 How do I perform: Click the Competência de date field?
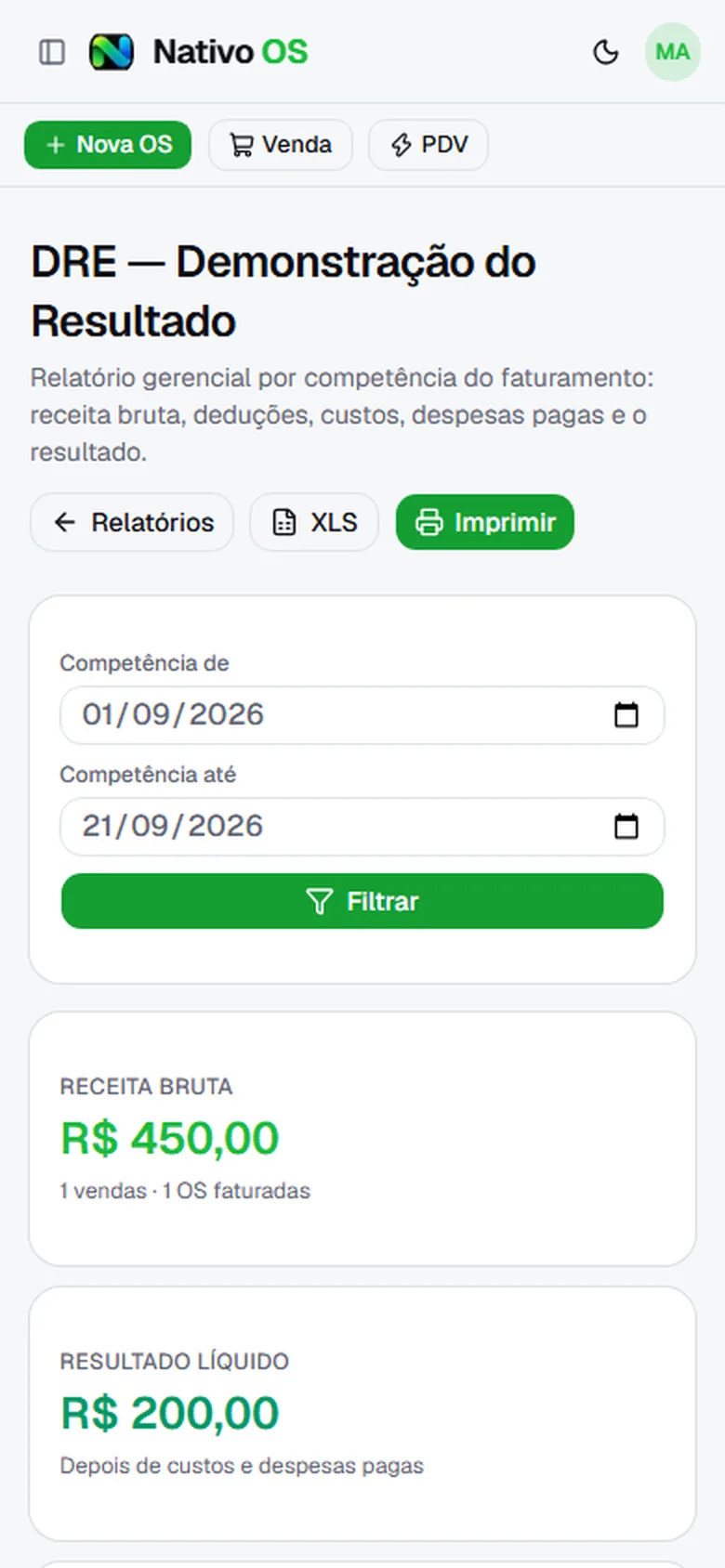click(x=362, y=714)
